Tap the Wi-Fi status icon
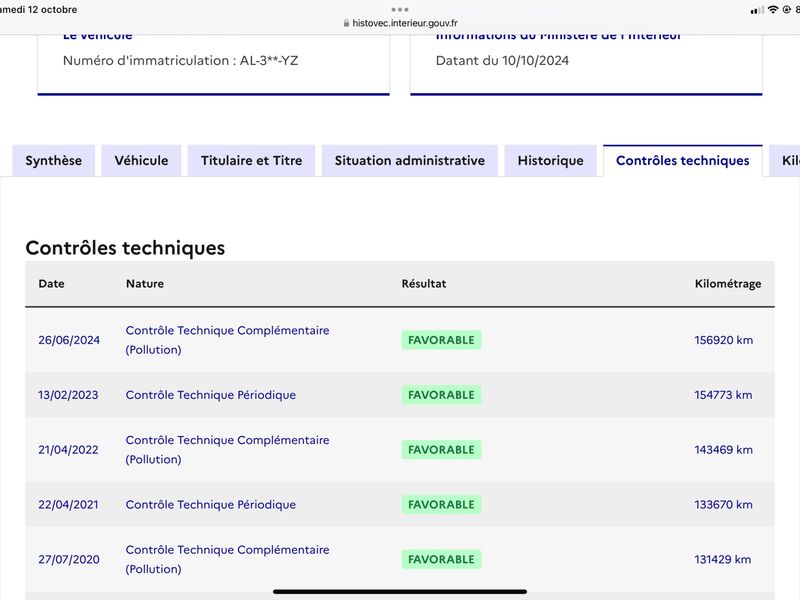Viewport: 800px width, 600px height. (773, 10)
